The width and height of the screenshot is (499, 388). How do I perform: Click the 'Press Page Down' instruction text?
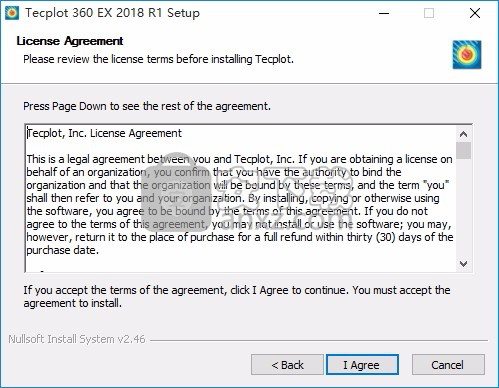(147, 106)
